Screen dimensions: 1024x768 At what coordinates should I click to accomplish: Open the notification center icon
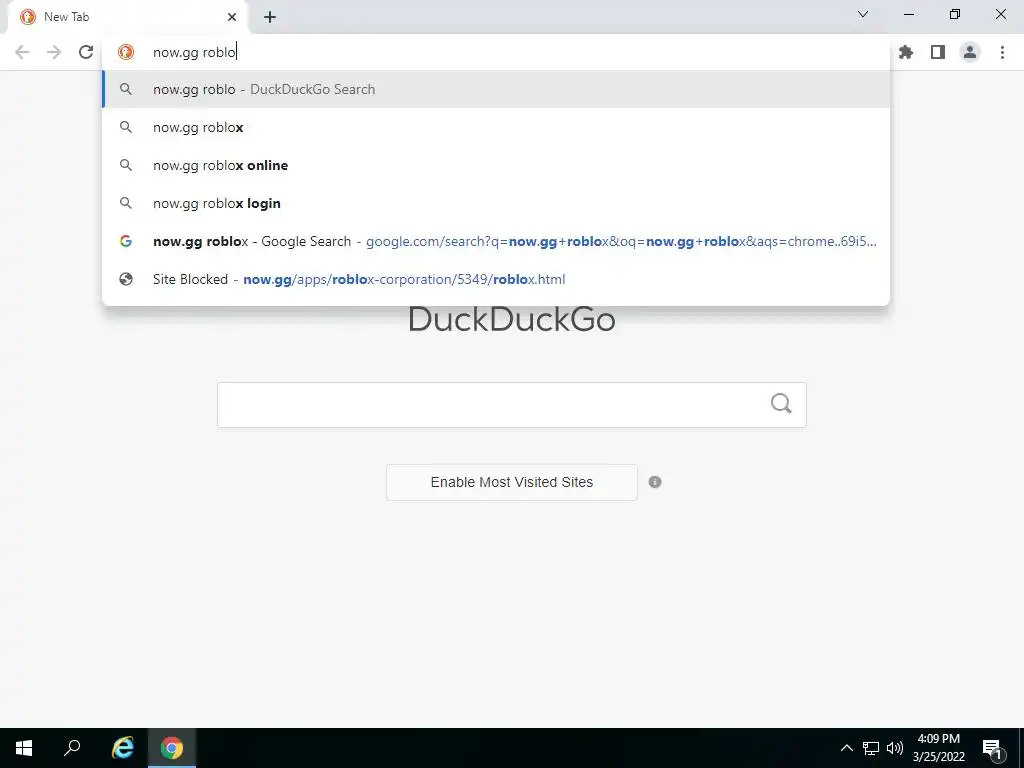point(991,748)
